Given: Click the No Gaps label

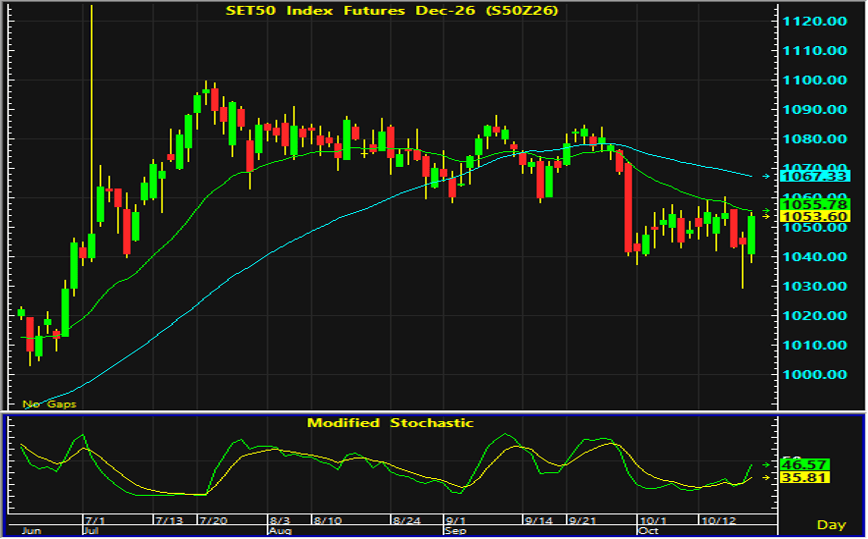Looking at the screenshot, I should [49, 404].
